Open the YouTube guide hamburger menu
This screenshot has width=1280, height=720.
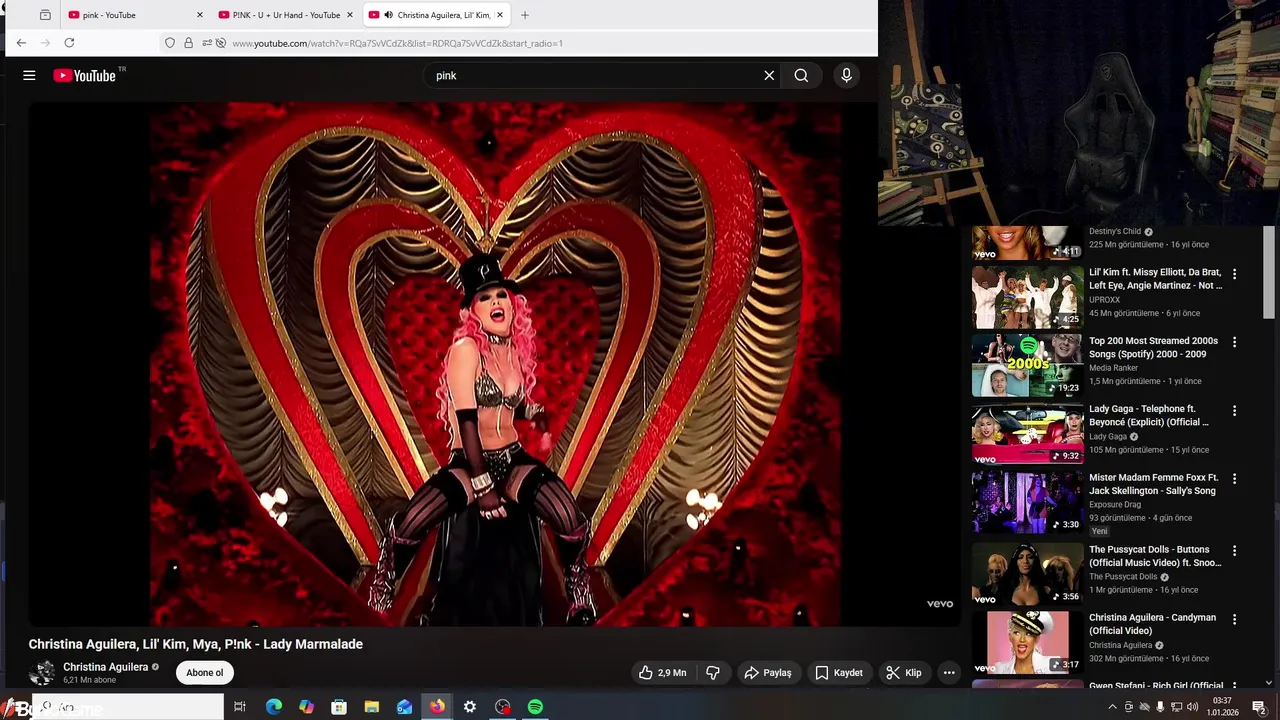click(29, 75)
